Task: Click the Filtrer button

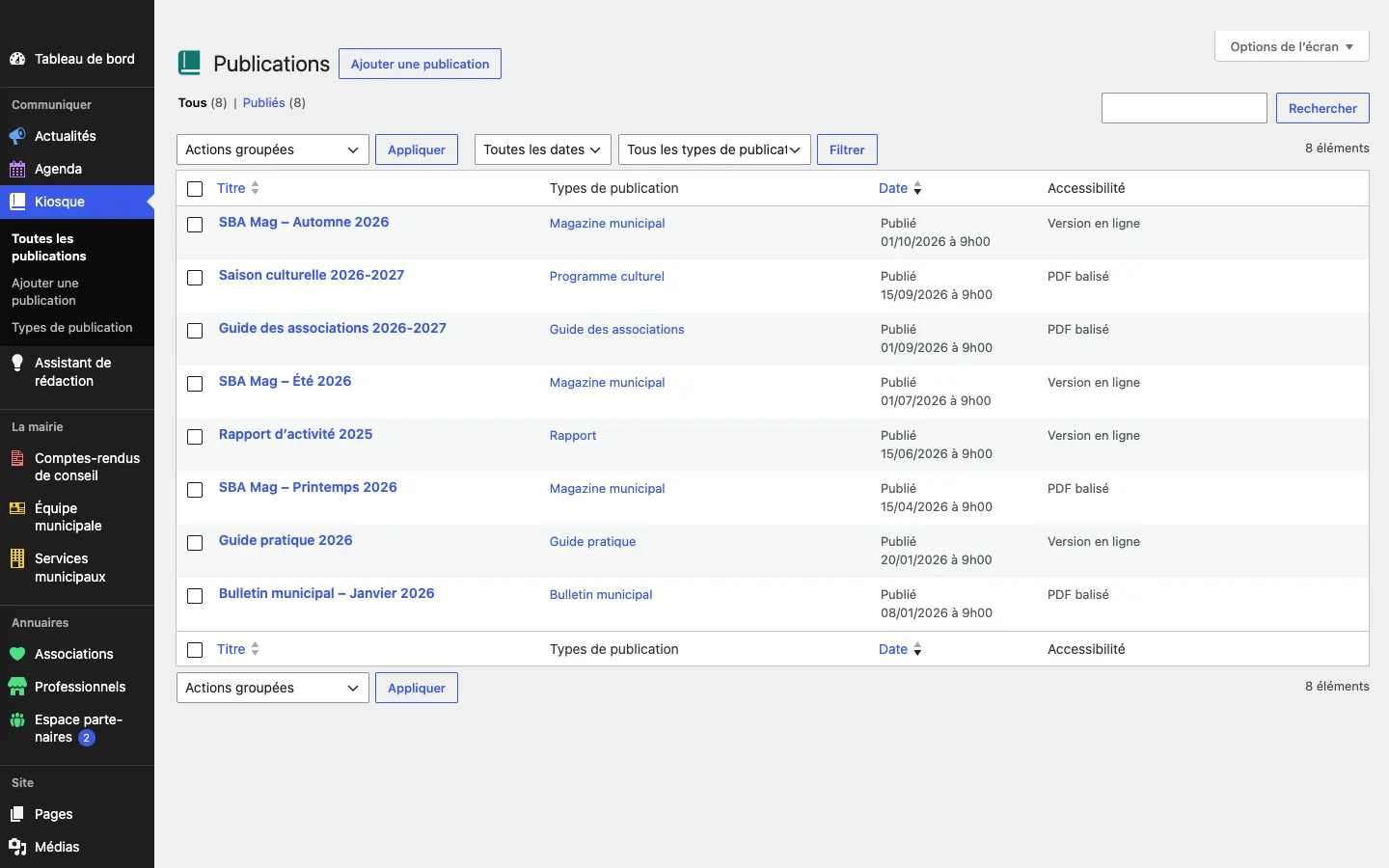Action: click(x=847, y=149)
